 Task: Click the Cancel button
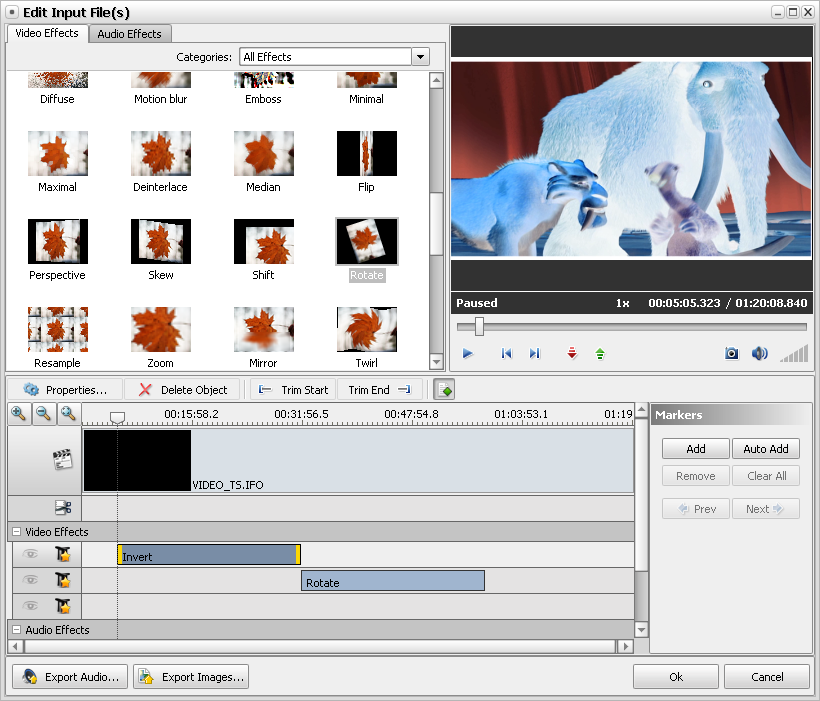[x=767, y=677]
